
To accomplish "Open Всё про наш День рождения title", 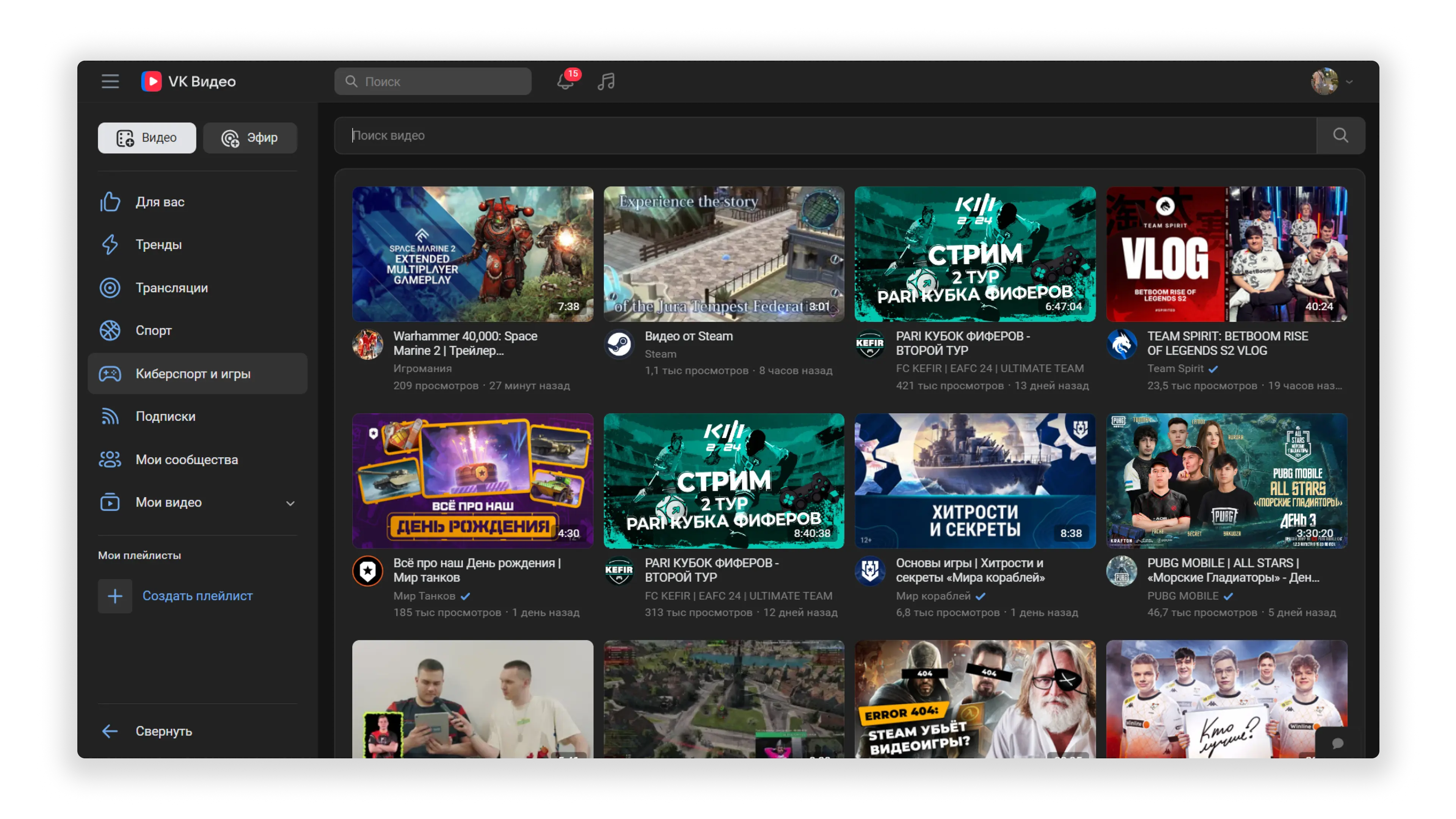I will (477, 570).
